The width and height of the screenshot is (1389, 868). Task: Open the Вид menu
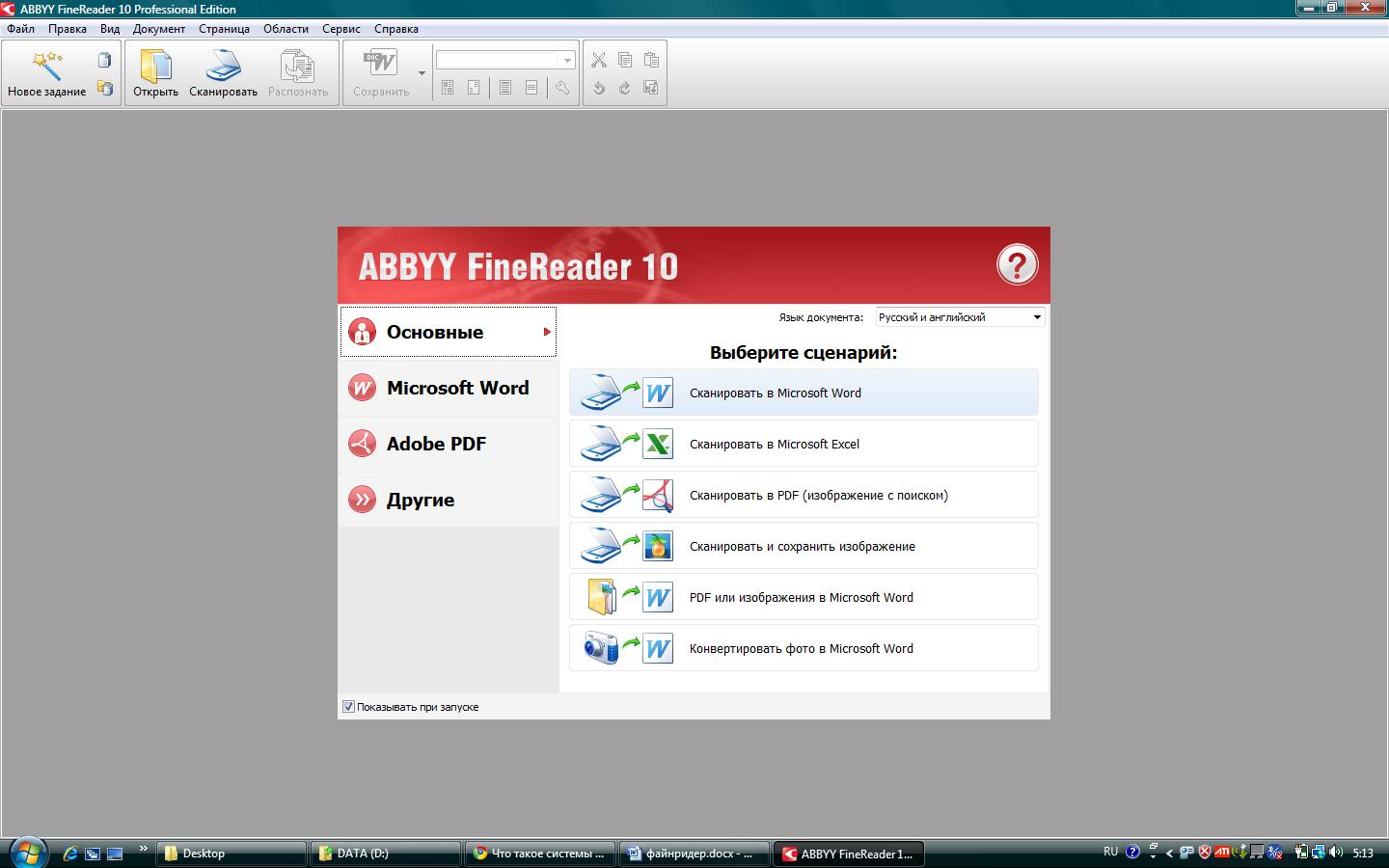coord(110,29)
